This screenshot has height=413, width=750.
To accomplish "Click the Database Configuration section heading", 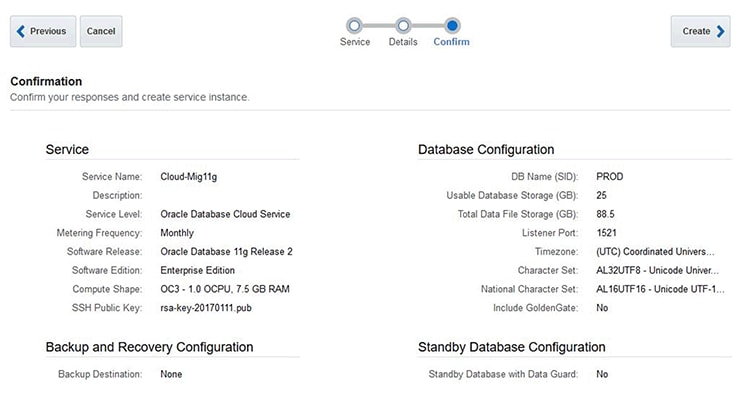I will 486,150.
